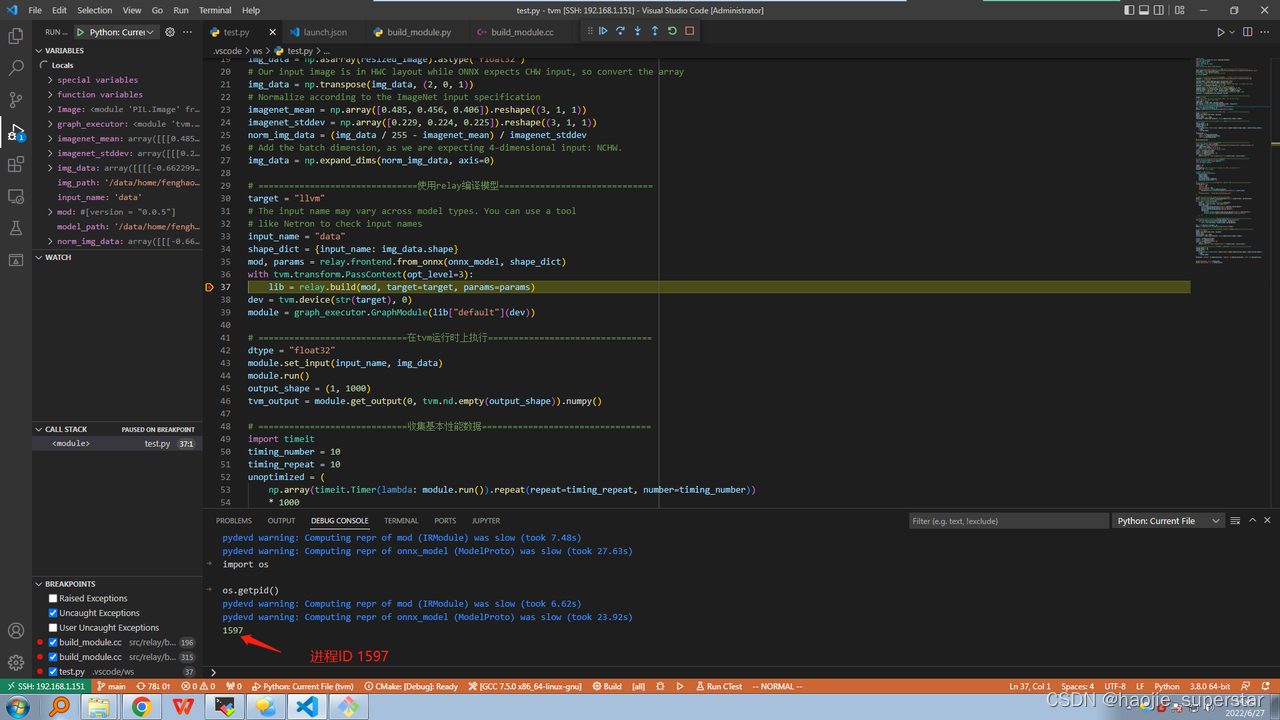Click Step Over in the debug toolbar
This screenshot has width=1280, height=720.
point(620,31)
